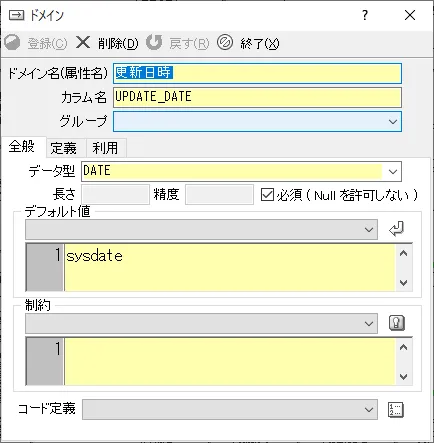This screenshot has height=443, width=434.
Task: Close the ドメイン dialog window
Action: click(x=410, y=15)
